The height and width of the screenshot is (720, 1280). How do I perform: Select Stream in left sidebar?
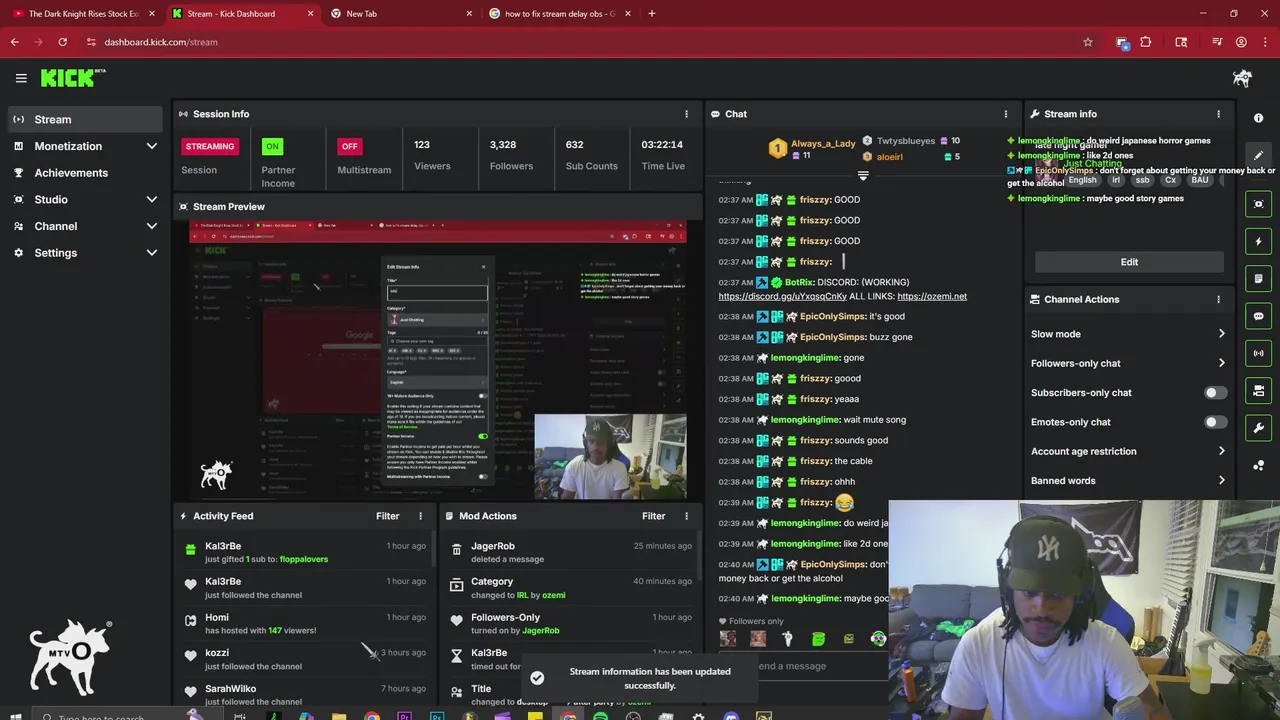84,119
